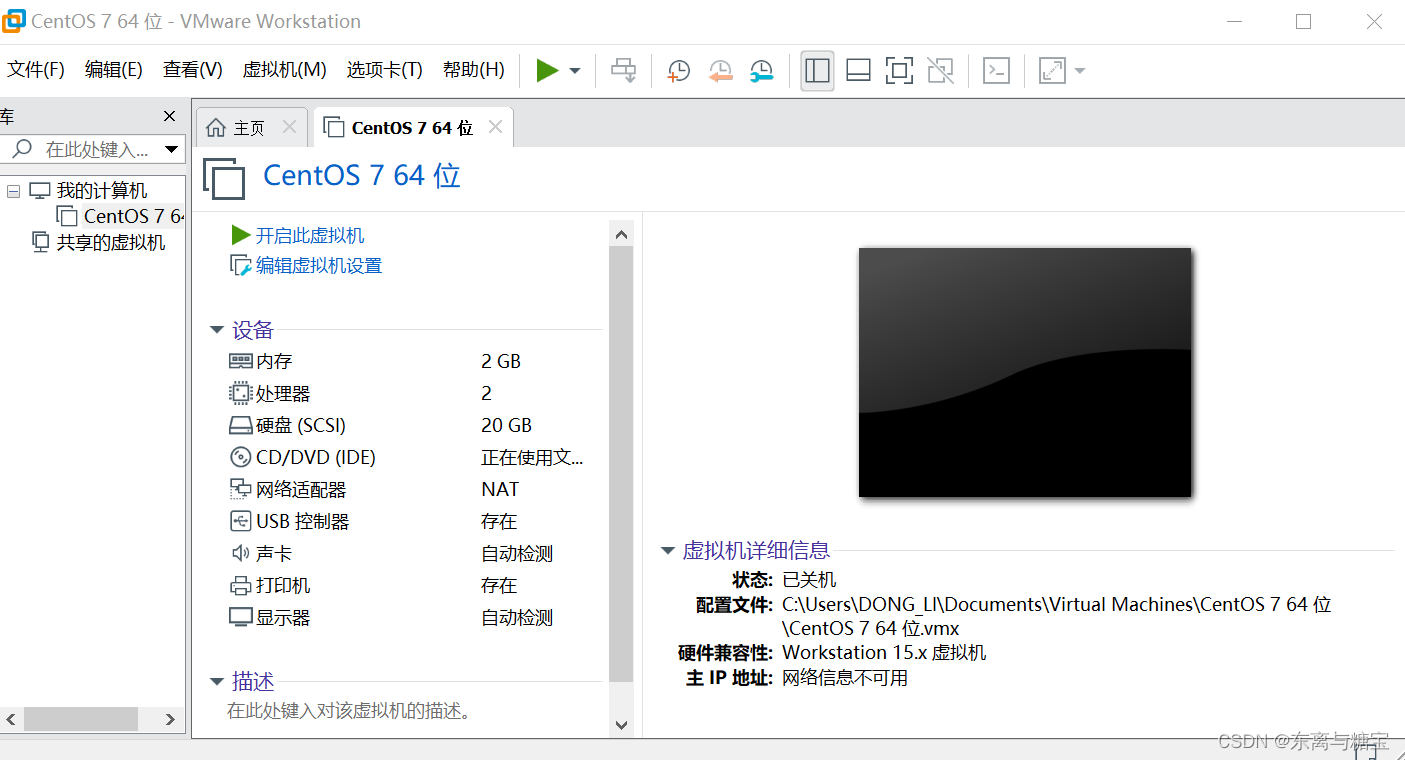Enter full screen mode icon
1405x760 pixels.
(899, 70)
